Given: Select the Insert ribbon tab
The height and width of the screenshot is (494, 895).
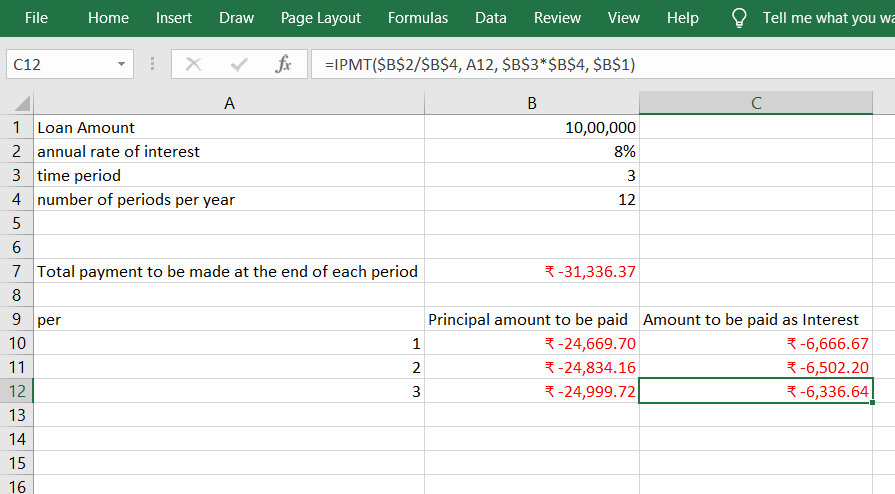Looking at the screenshot, I should coord(174,18).
